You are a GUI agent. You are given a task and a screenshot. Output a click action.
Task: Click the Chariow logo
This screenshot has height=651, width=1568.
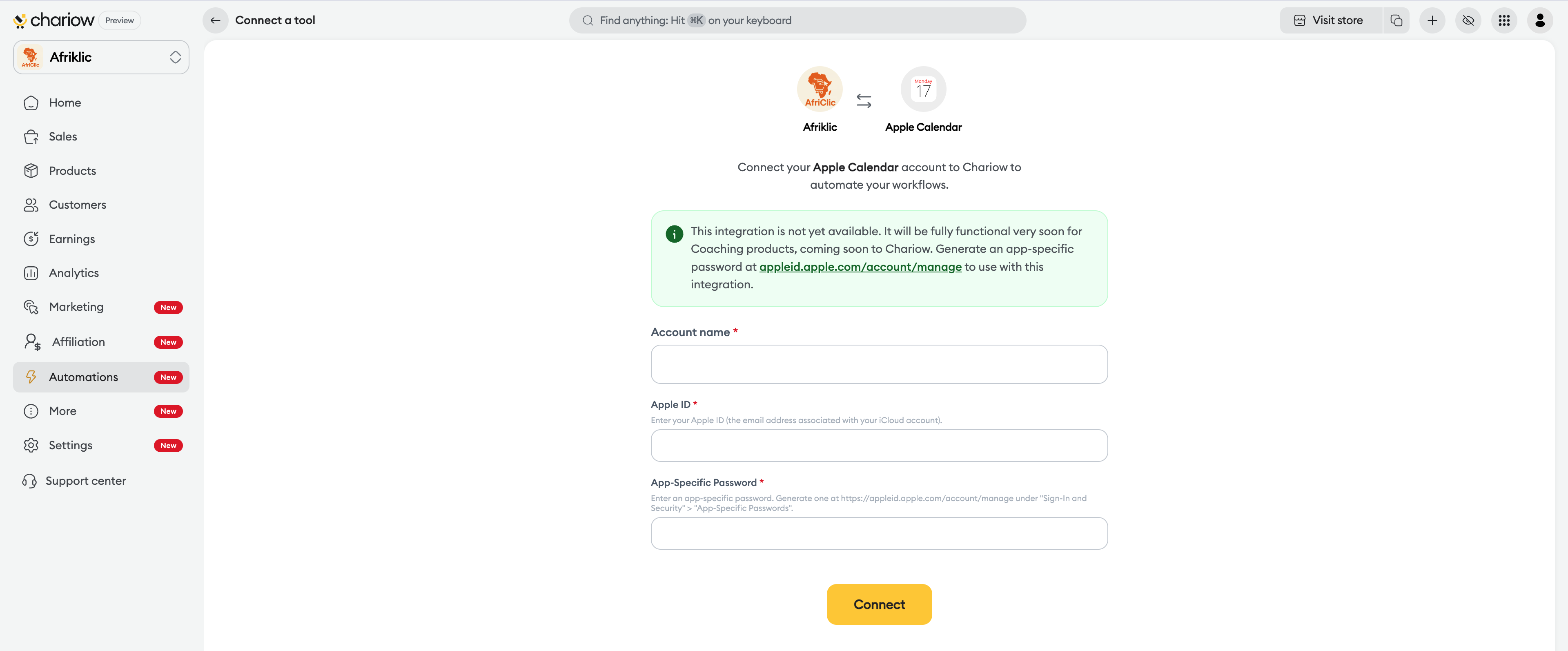coord(53,20)
